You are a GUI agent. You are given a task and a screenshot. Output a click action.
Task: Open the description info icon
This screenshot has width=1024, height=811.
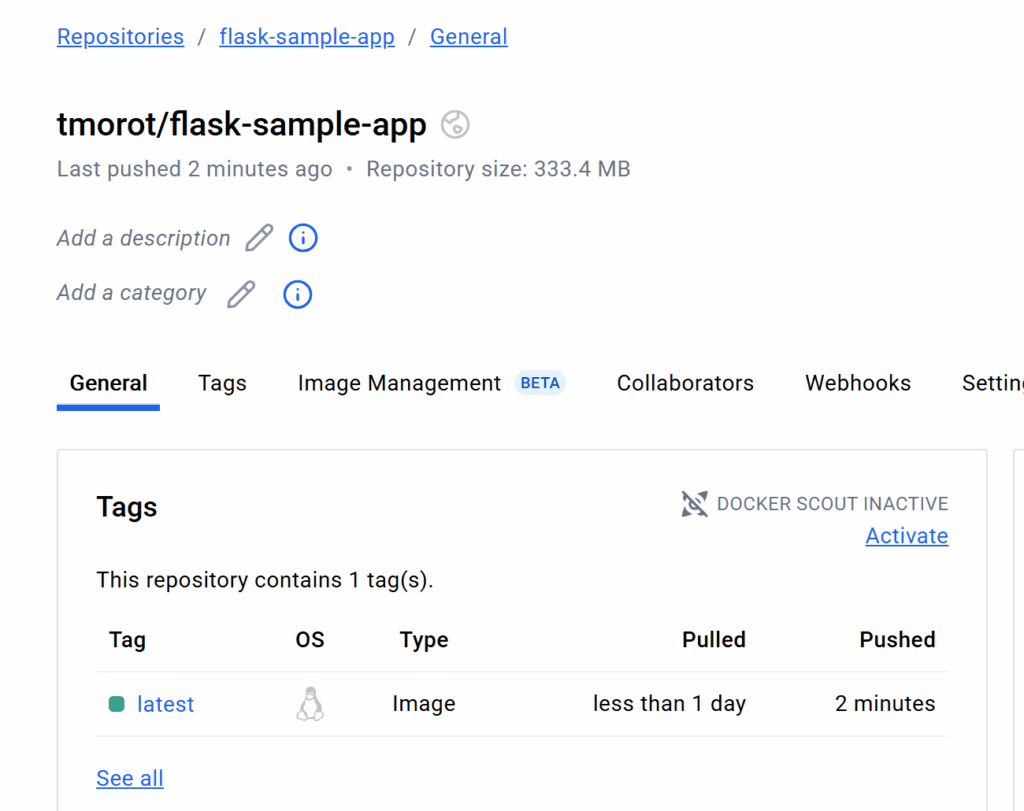303,238
